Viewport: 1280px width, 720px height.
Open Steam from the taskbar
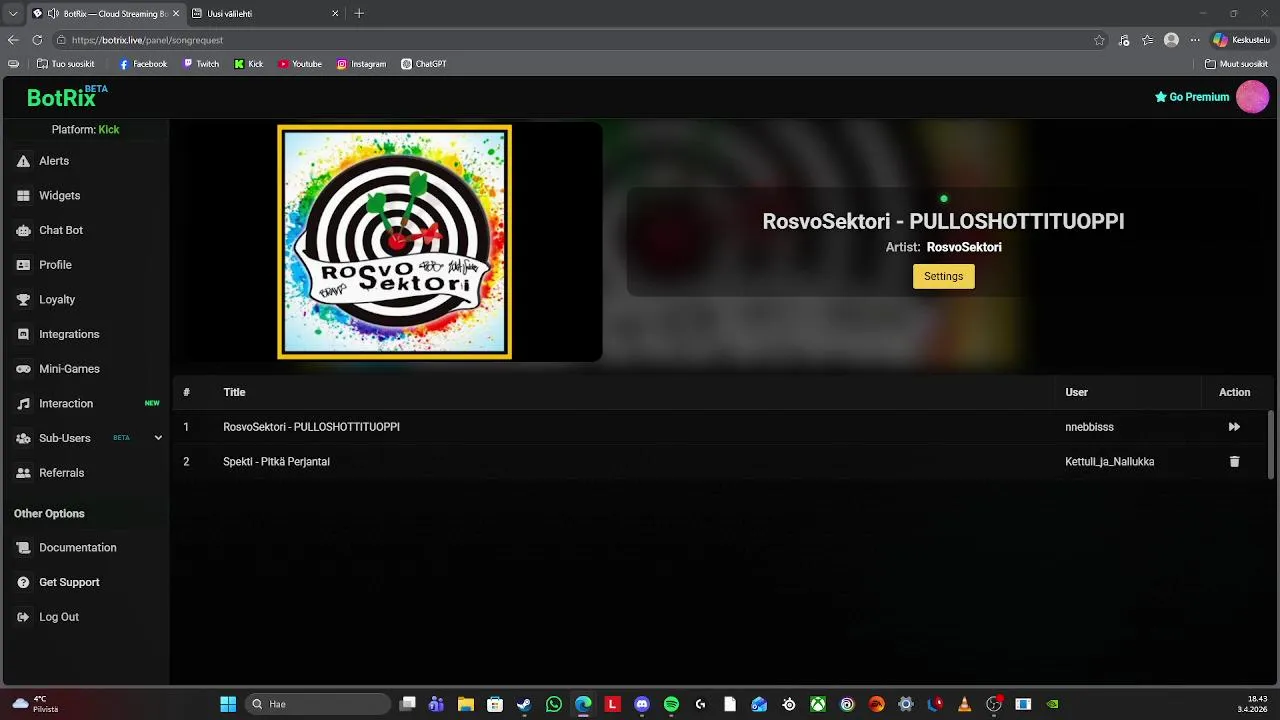coord(524,704)
